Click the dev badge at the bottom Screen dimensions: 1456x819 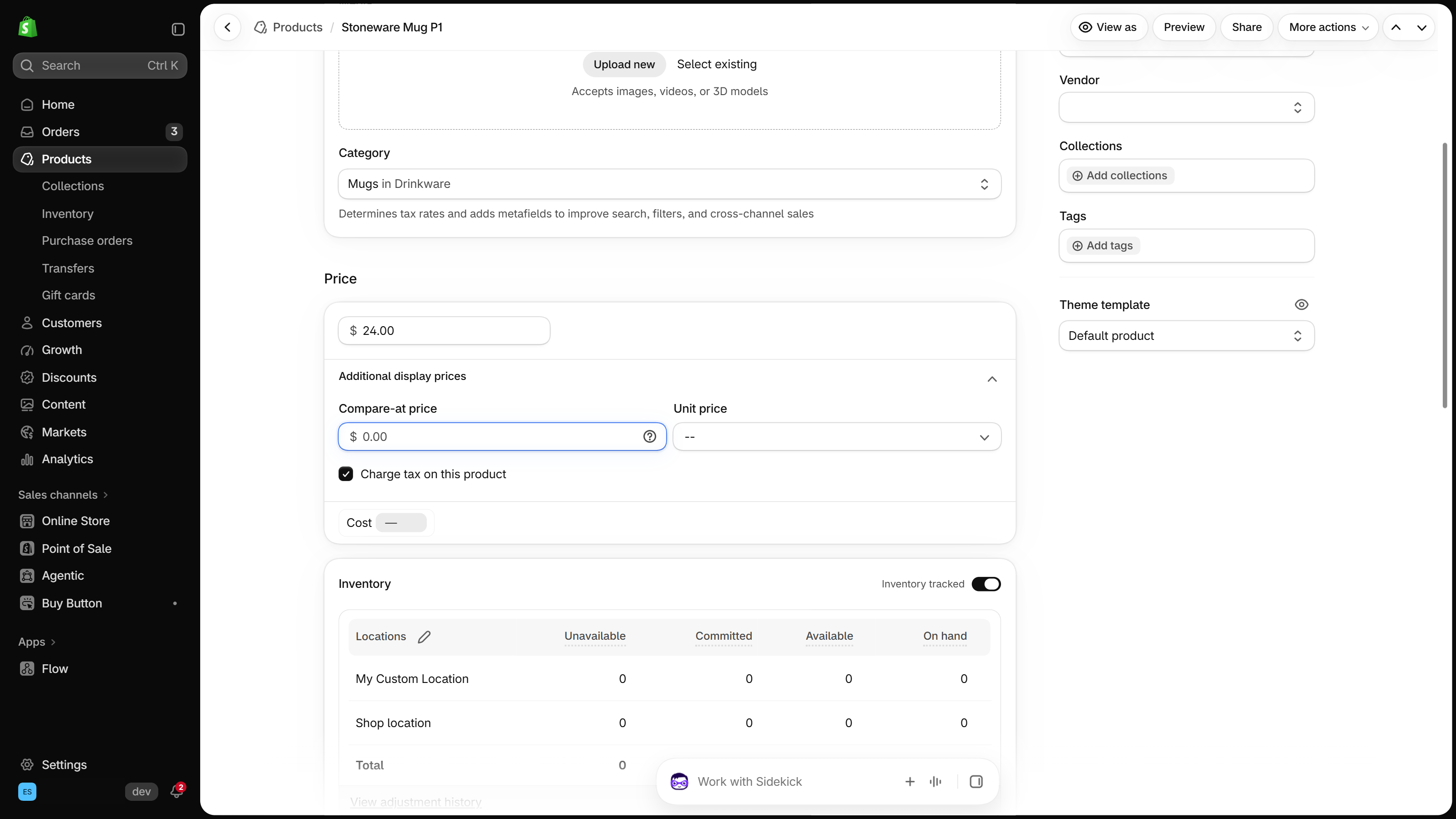pyautogui.click(x=142, y=792)
